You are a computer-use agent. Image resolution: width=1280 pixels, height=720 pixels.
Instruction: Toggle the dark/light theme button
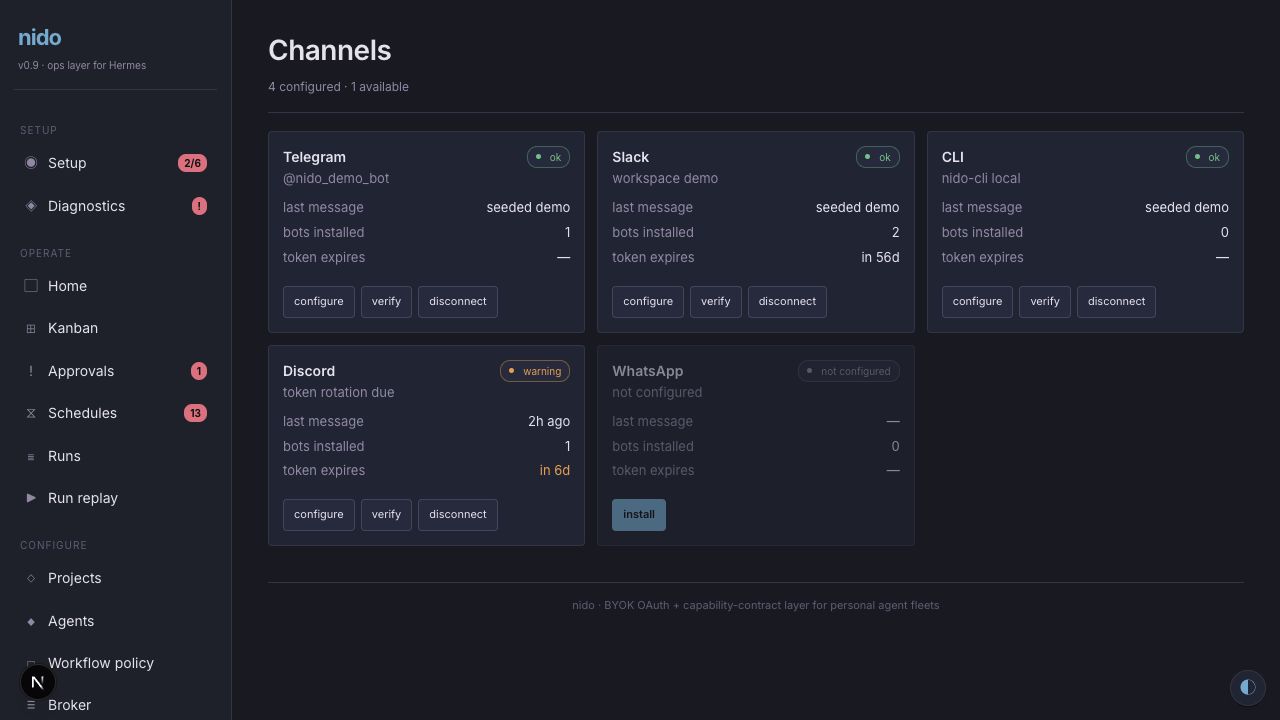click(1247, 687)
